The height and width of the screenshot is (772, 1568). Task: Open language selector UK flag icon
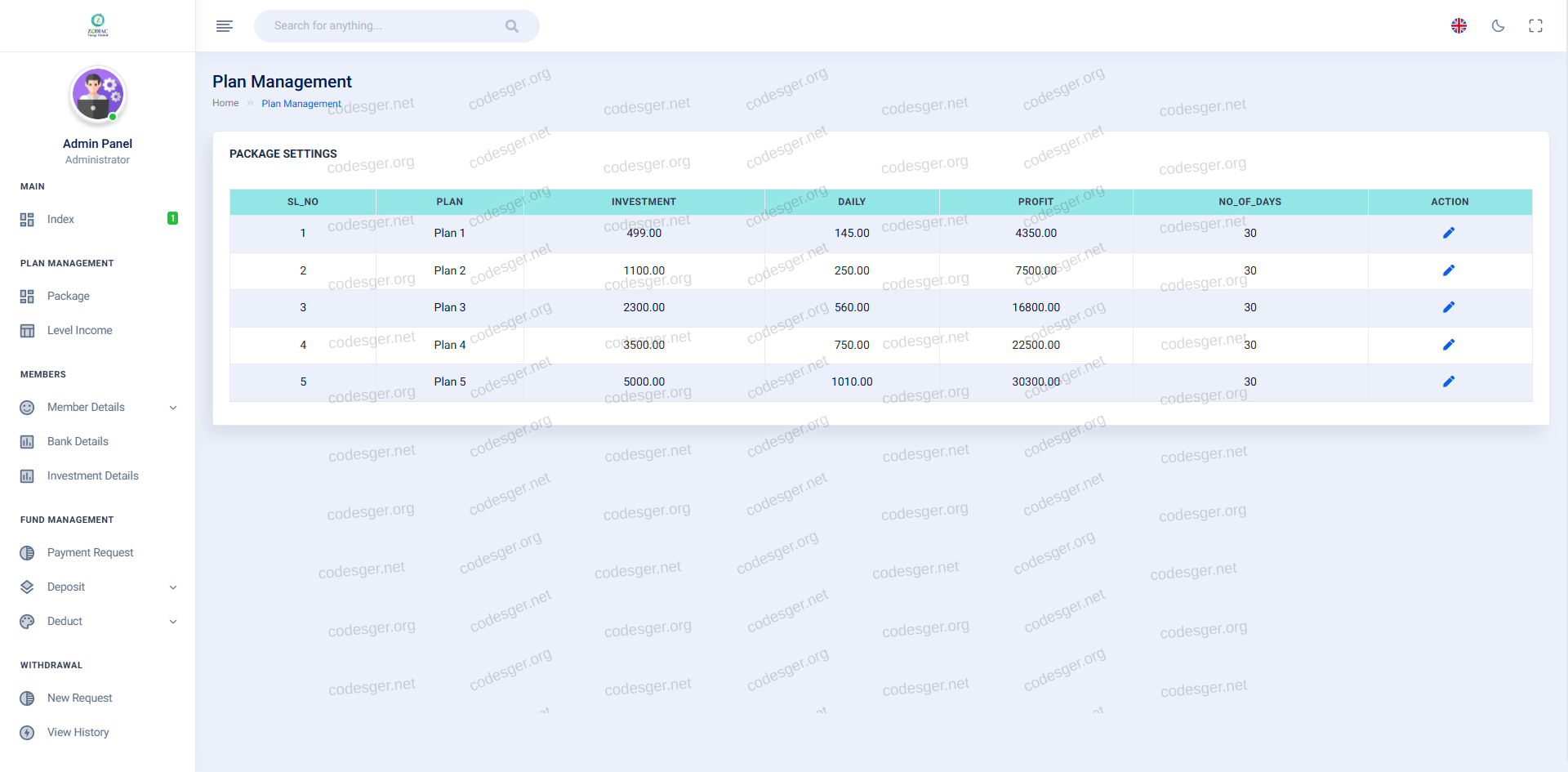click(1459, 26)
